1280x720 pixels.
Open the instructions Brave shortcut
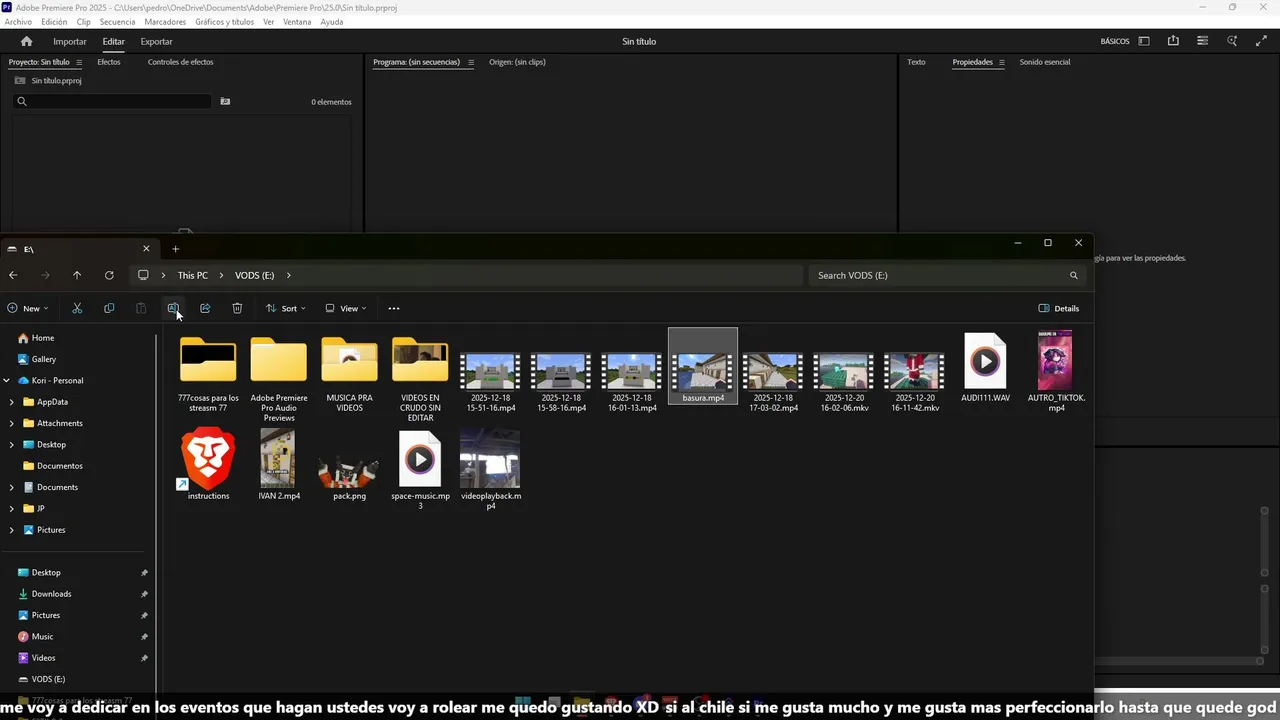pos(208,465)
